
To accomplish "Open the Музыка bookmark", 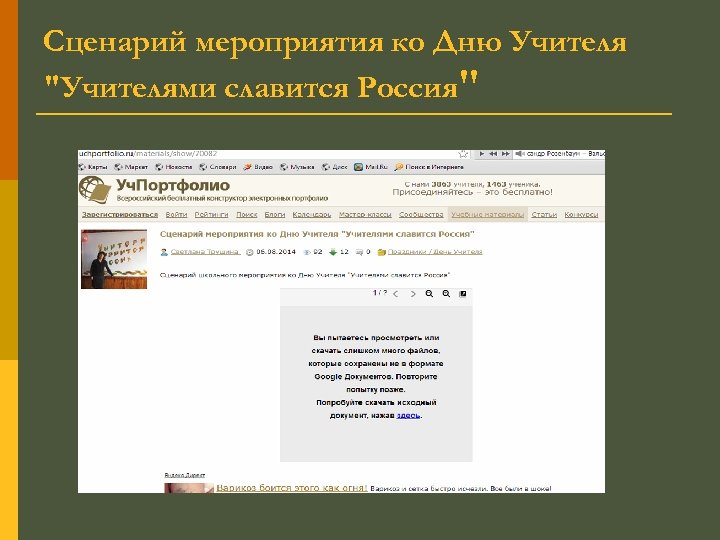I will click(297, 167).
